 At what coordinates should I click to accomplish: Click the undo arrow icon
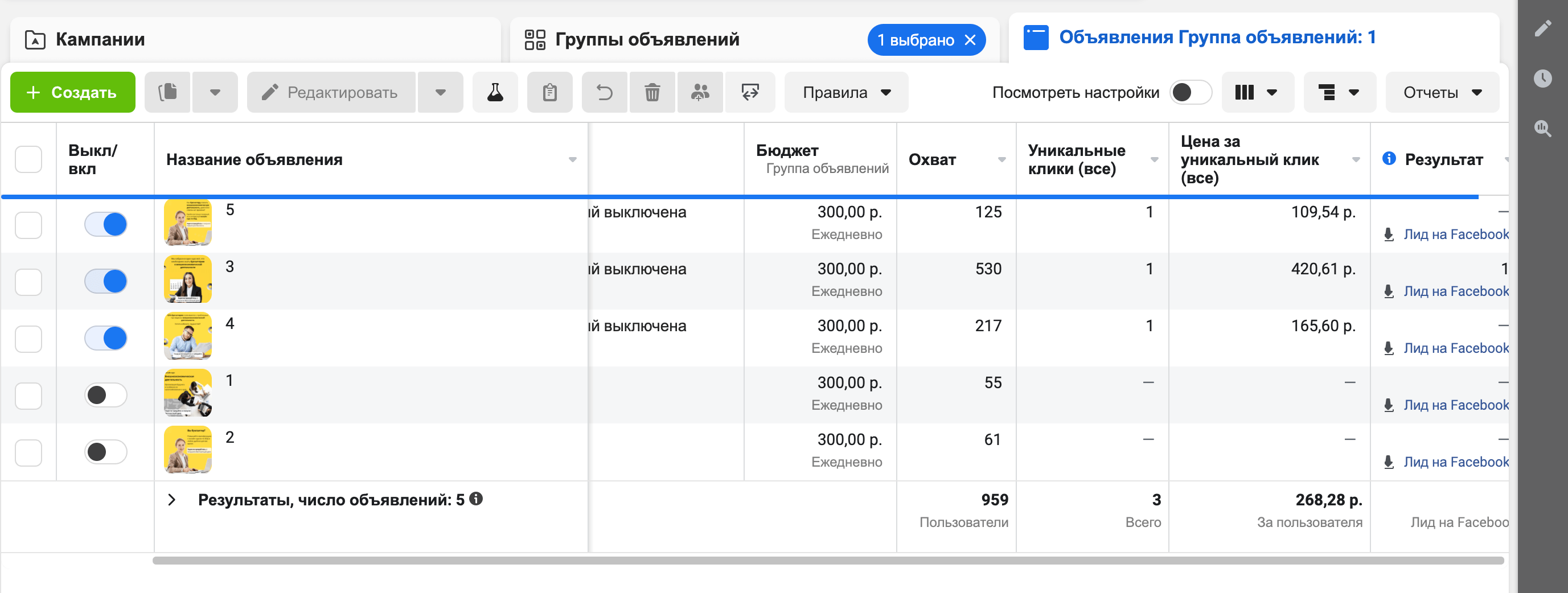coord(605,92)
